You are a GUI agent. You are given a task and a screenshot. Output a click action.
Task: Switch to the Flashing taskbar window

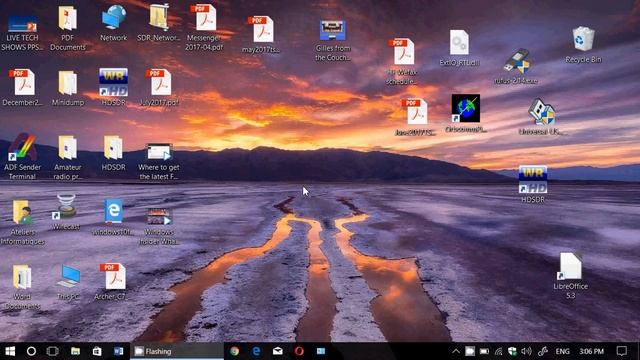[177, 351]
